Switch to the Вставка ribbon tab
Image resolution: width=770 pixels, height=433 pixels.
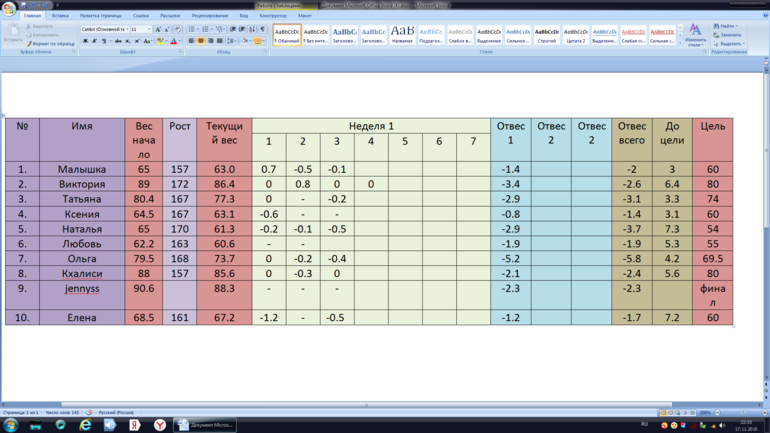(60, 16)
